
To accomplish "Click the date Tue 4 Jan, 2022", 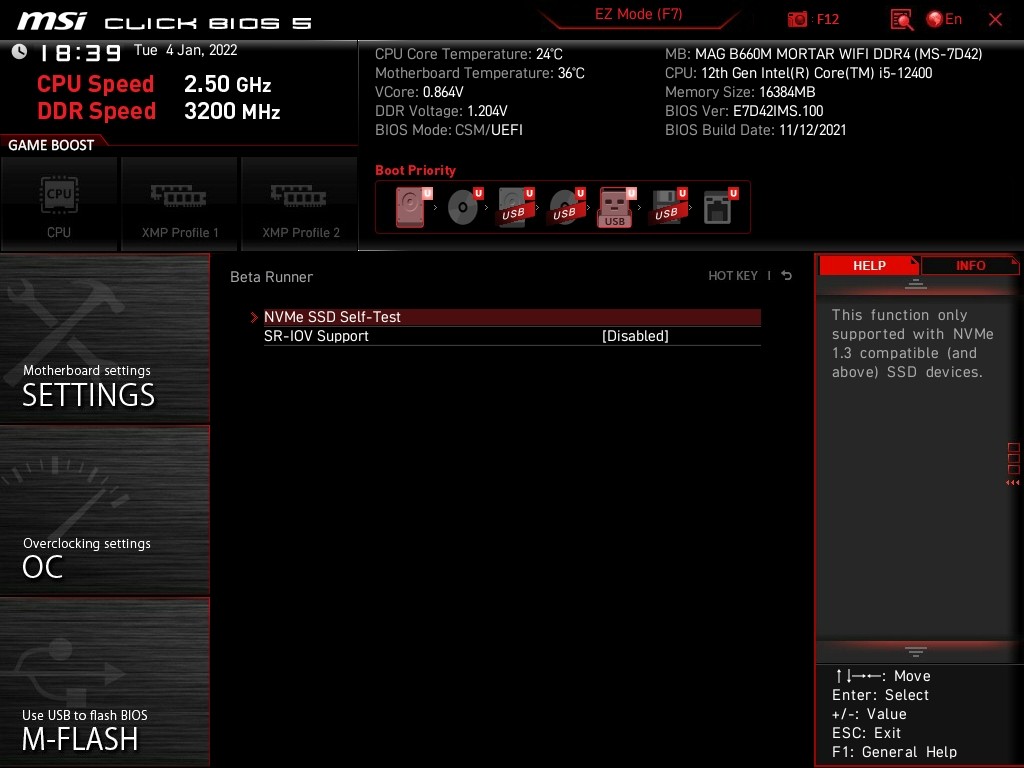I will pos(185,50).
